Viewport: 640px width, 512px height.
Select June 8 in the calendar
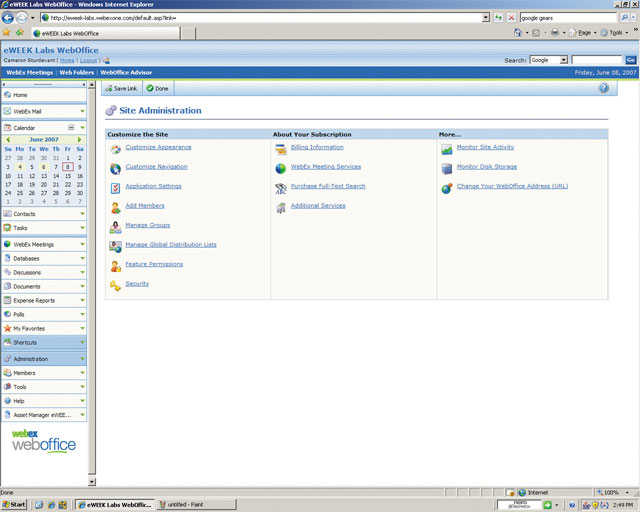[x=68, y=167]
